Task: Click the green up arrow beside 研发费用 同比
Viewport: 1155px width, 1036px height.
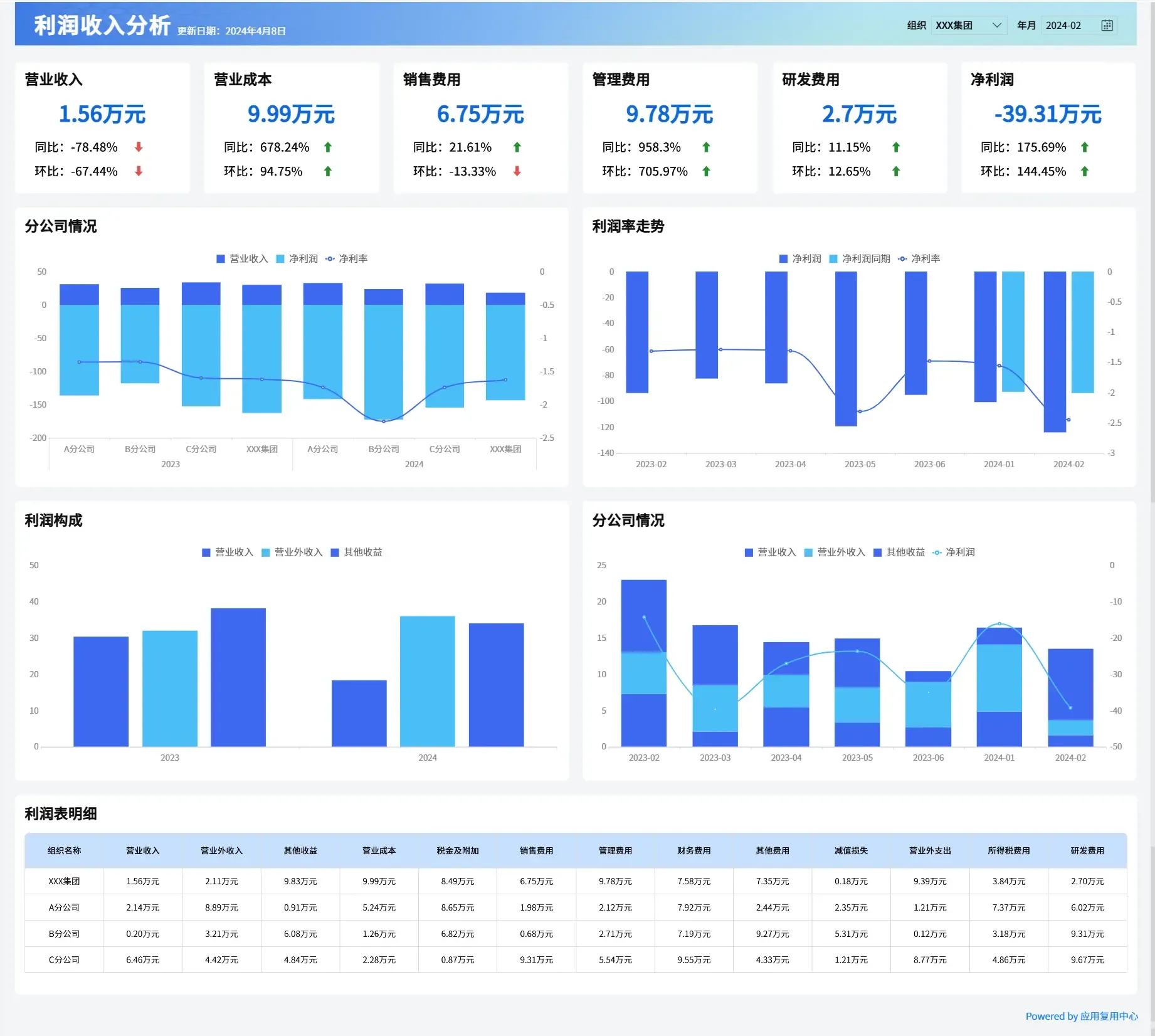Action: pyautogui.click(x=896, y=147)
